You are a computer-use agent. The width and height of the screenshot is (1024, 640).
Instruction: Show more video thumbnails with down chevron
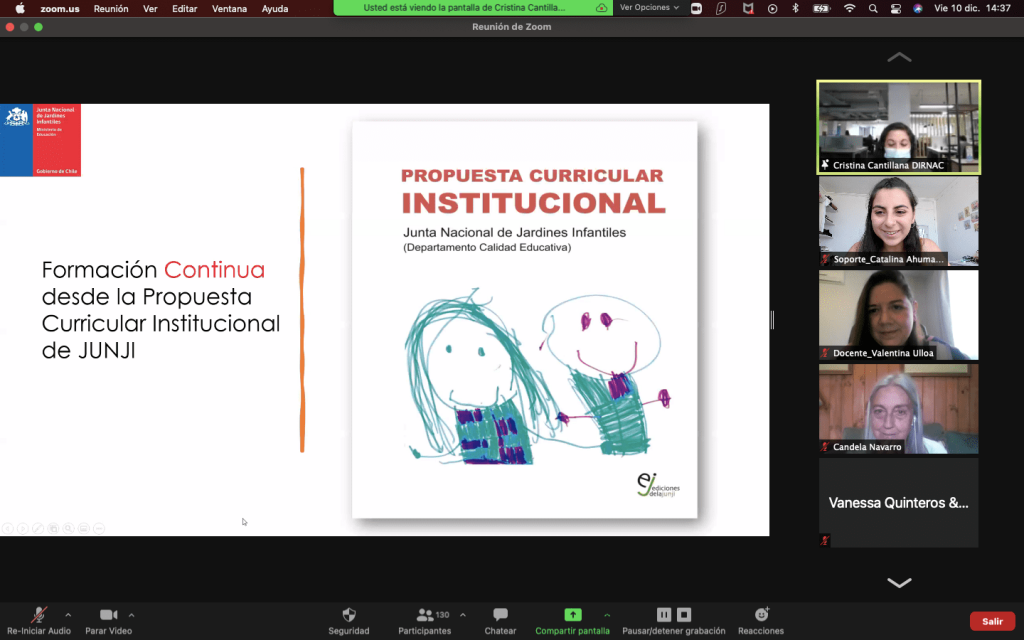[x=899, y=583]
